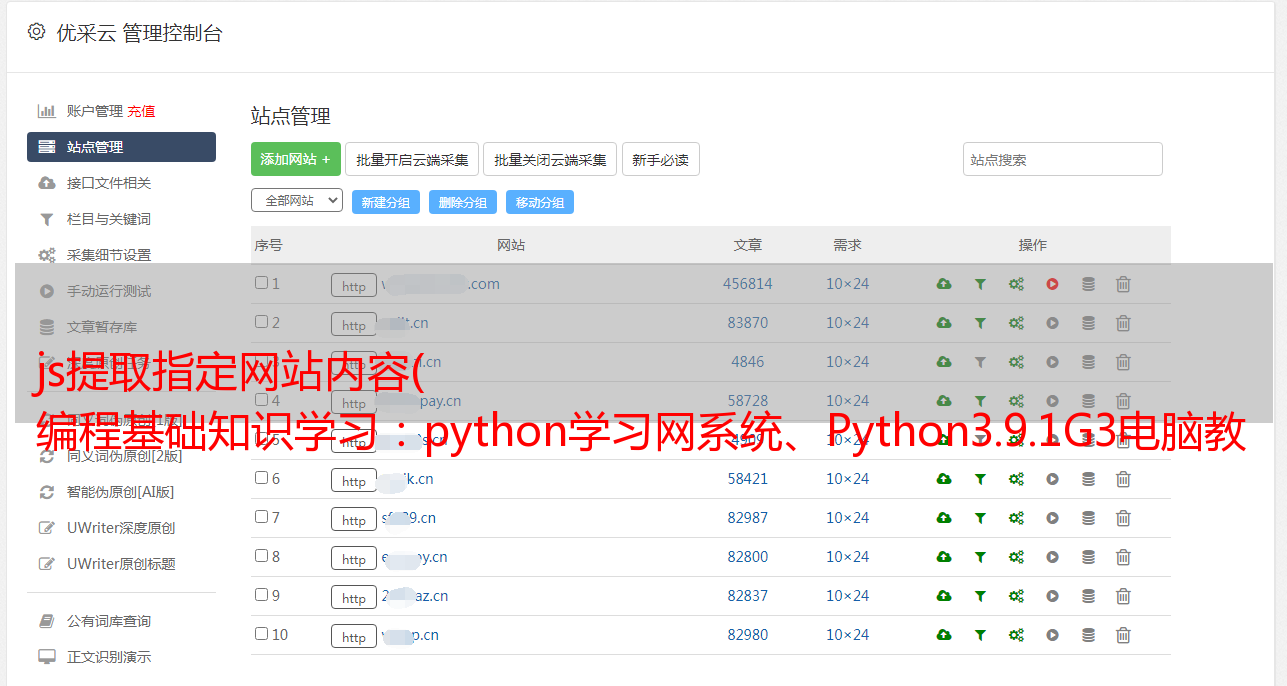
Task: Click the green 添加网站 + button
Action: click(x=296, y=159)
